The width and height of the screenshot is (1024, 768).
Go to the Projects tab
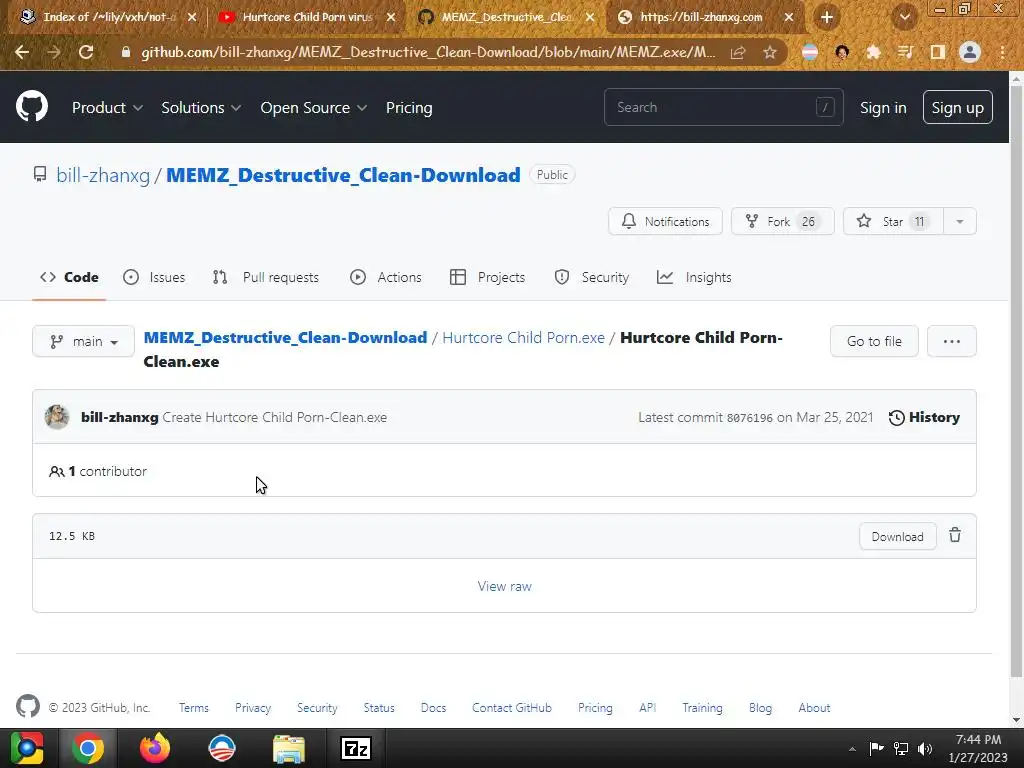coord(488,277)
